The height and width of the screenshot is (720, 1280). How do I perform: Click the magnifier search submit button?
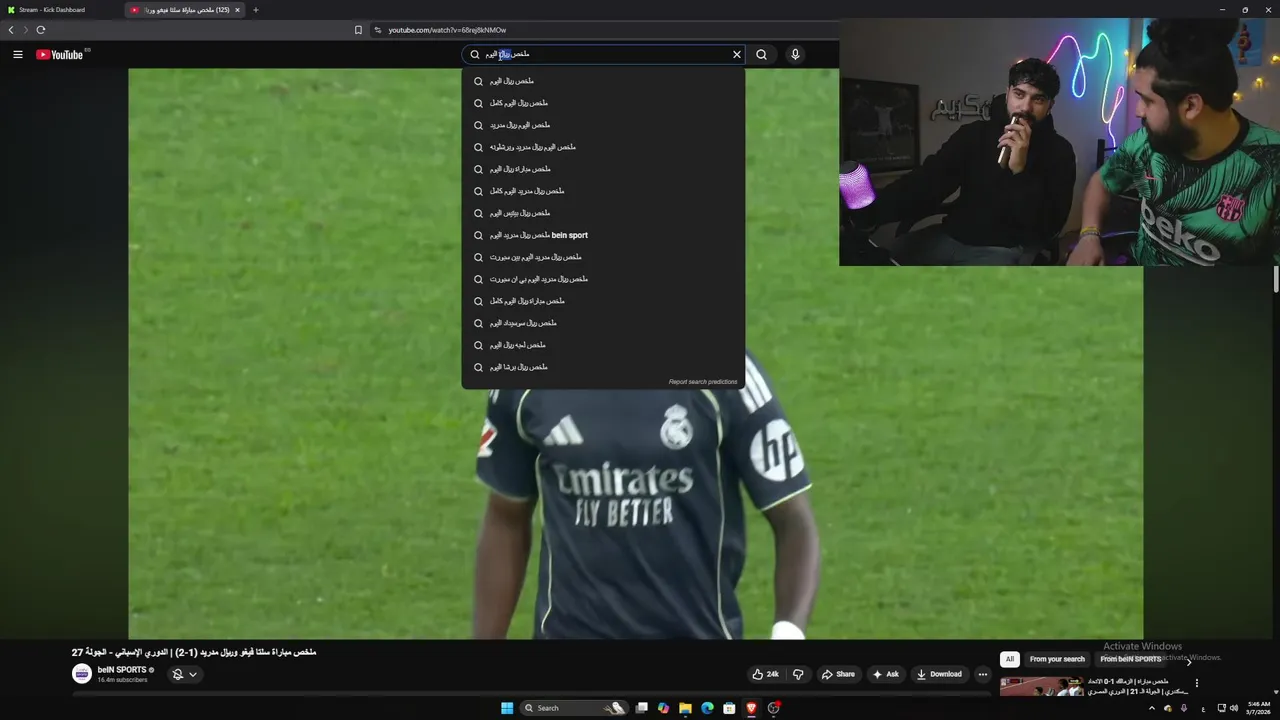762,54
